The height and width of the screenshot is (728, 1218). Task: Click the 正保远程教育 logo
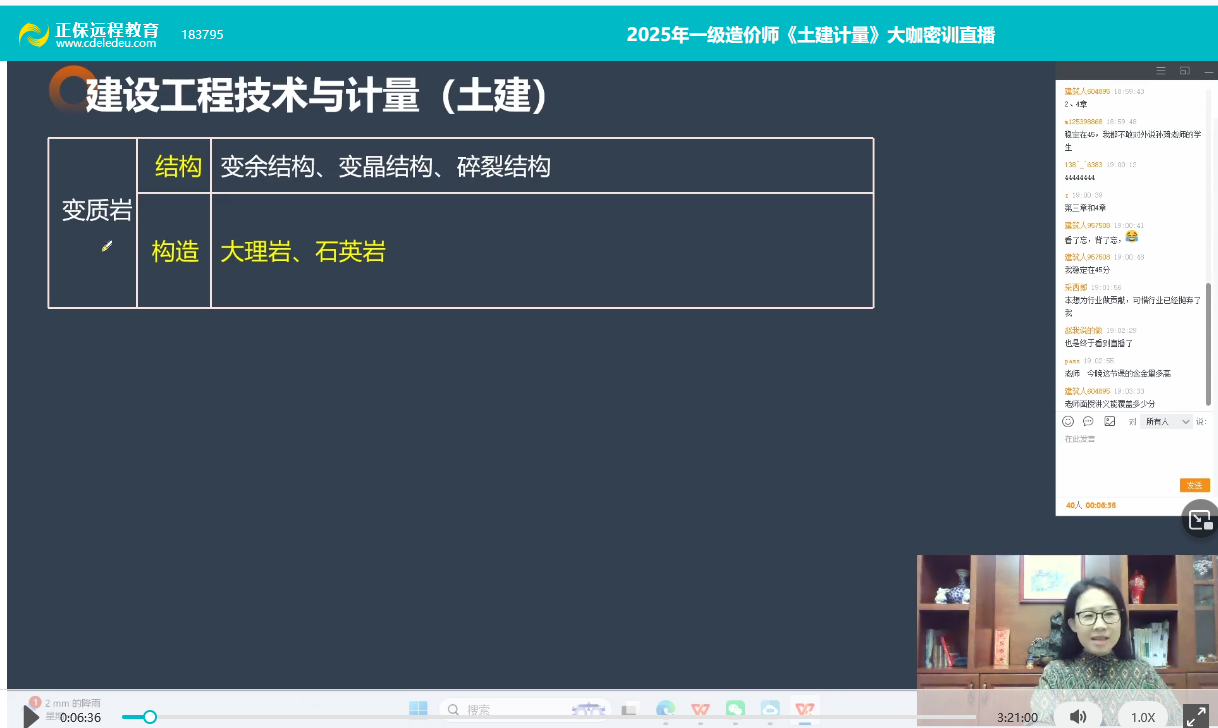click(90, 34)
